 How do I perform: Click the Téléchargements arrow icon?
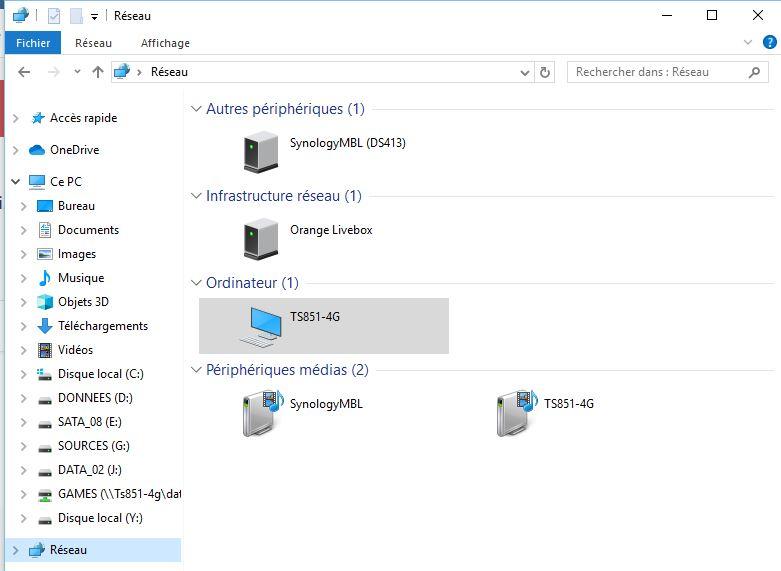(45, 326)
